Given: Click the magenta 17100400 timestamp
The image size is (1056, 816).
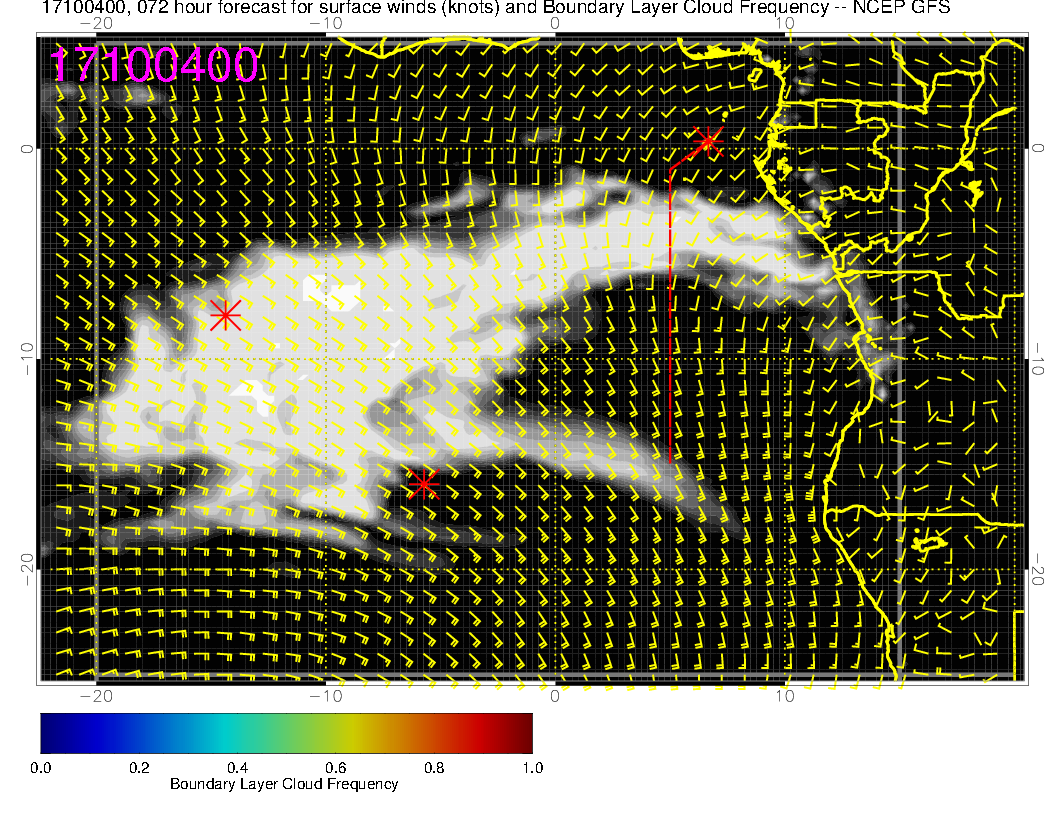Looking at the screenshot, I should (155, 66).
